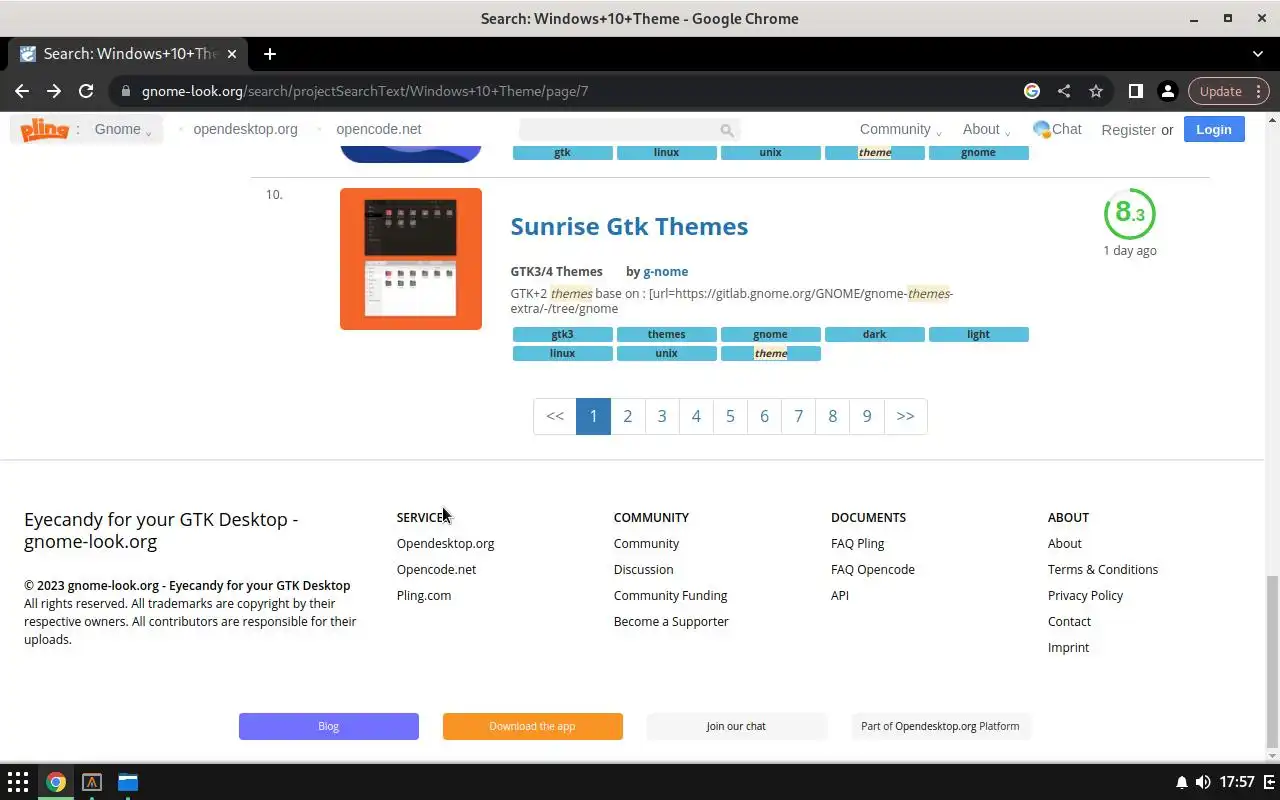
Task: Click the previous pages << button
Action: point(555,416)
